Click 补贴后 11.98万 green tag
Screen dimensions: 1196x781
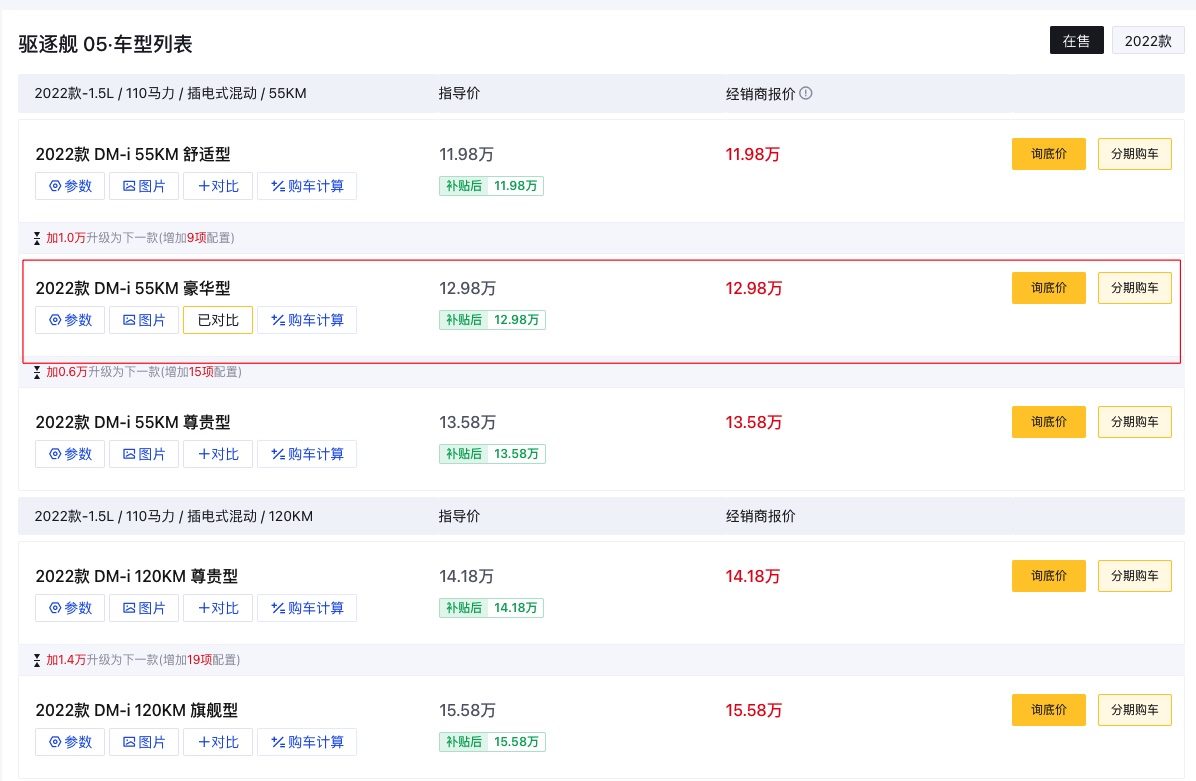[x=491, y=186]
